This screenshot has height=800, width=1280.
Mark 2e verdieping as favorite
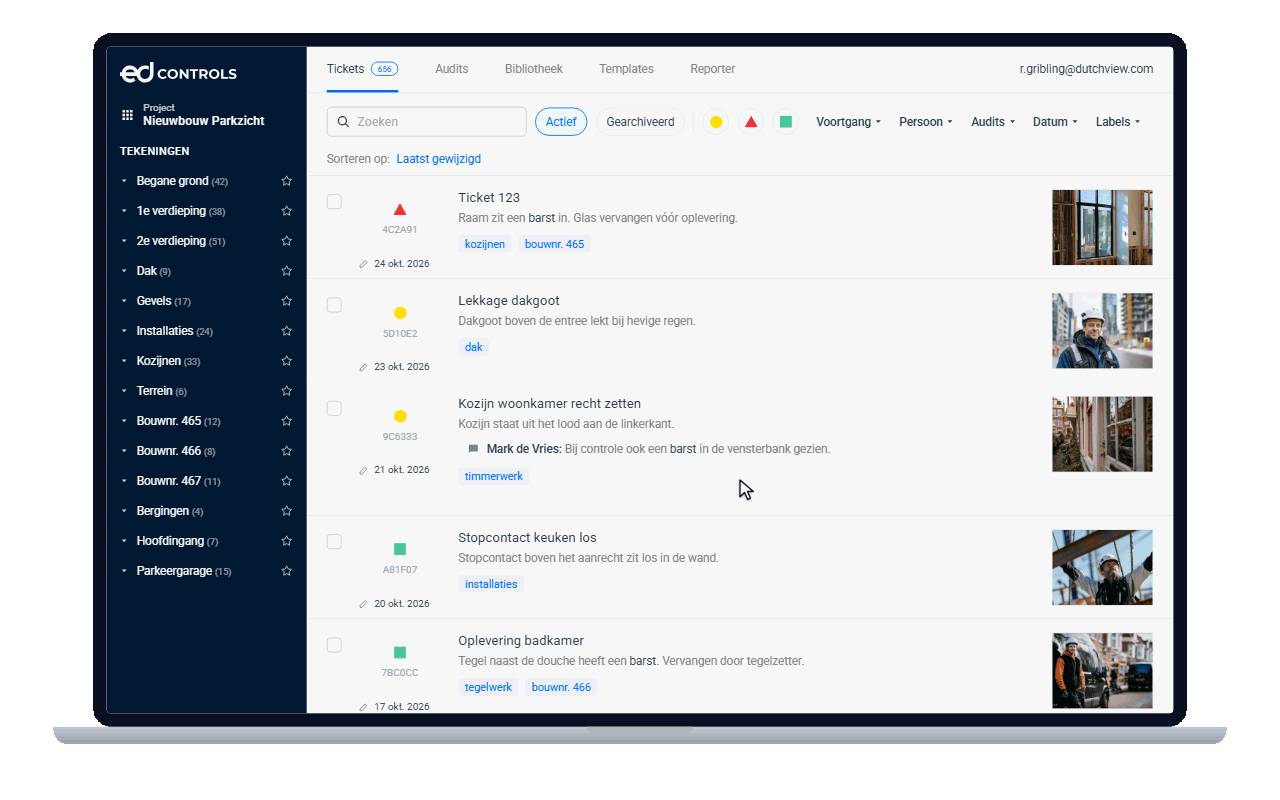[x=287, y=241]
